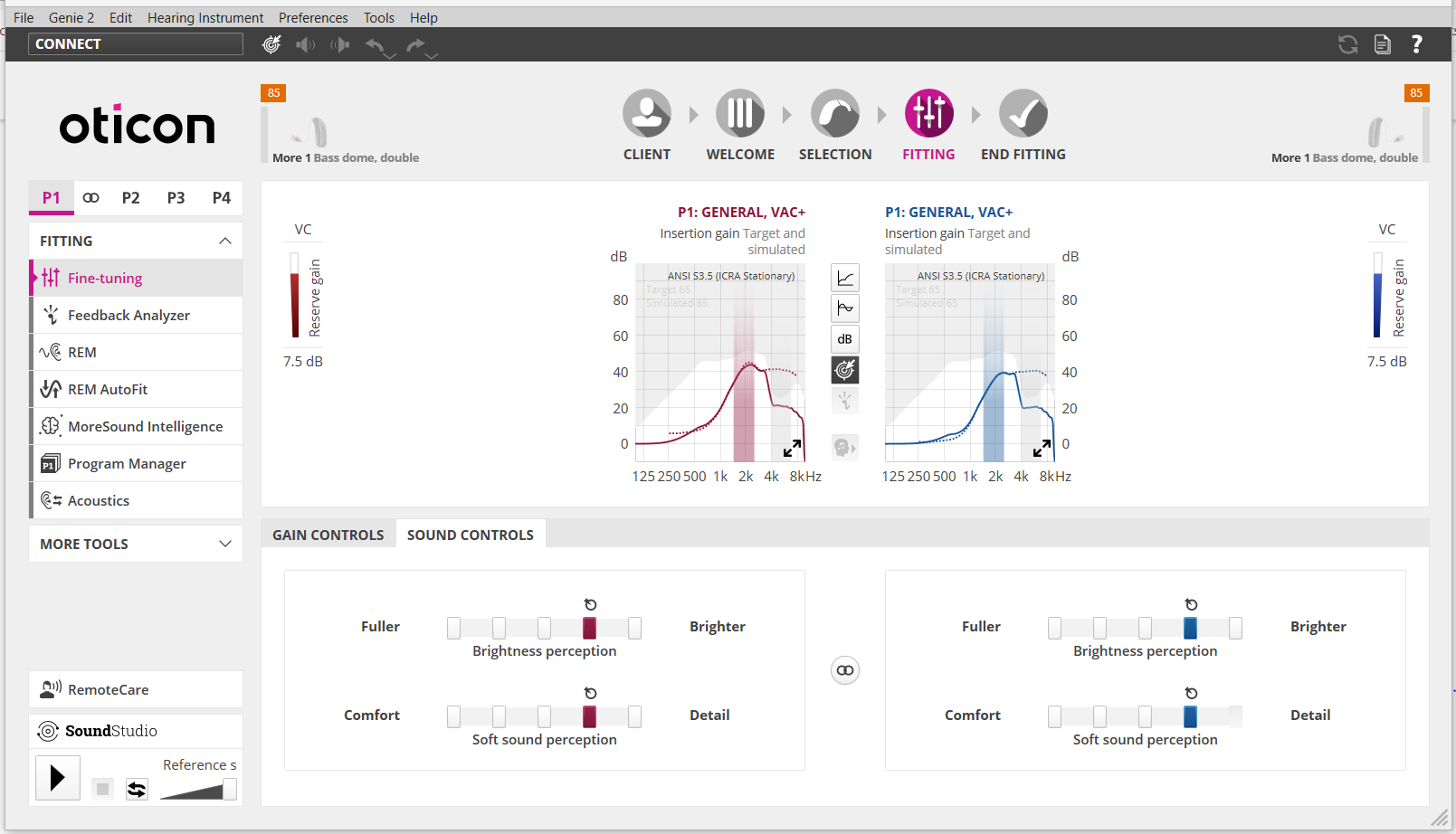This screenshot has width=1456, height=834.
Task: Open SoundStudio
Action: coord(136,731)
